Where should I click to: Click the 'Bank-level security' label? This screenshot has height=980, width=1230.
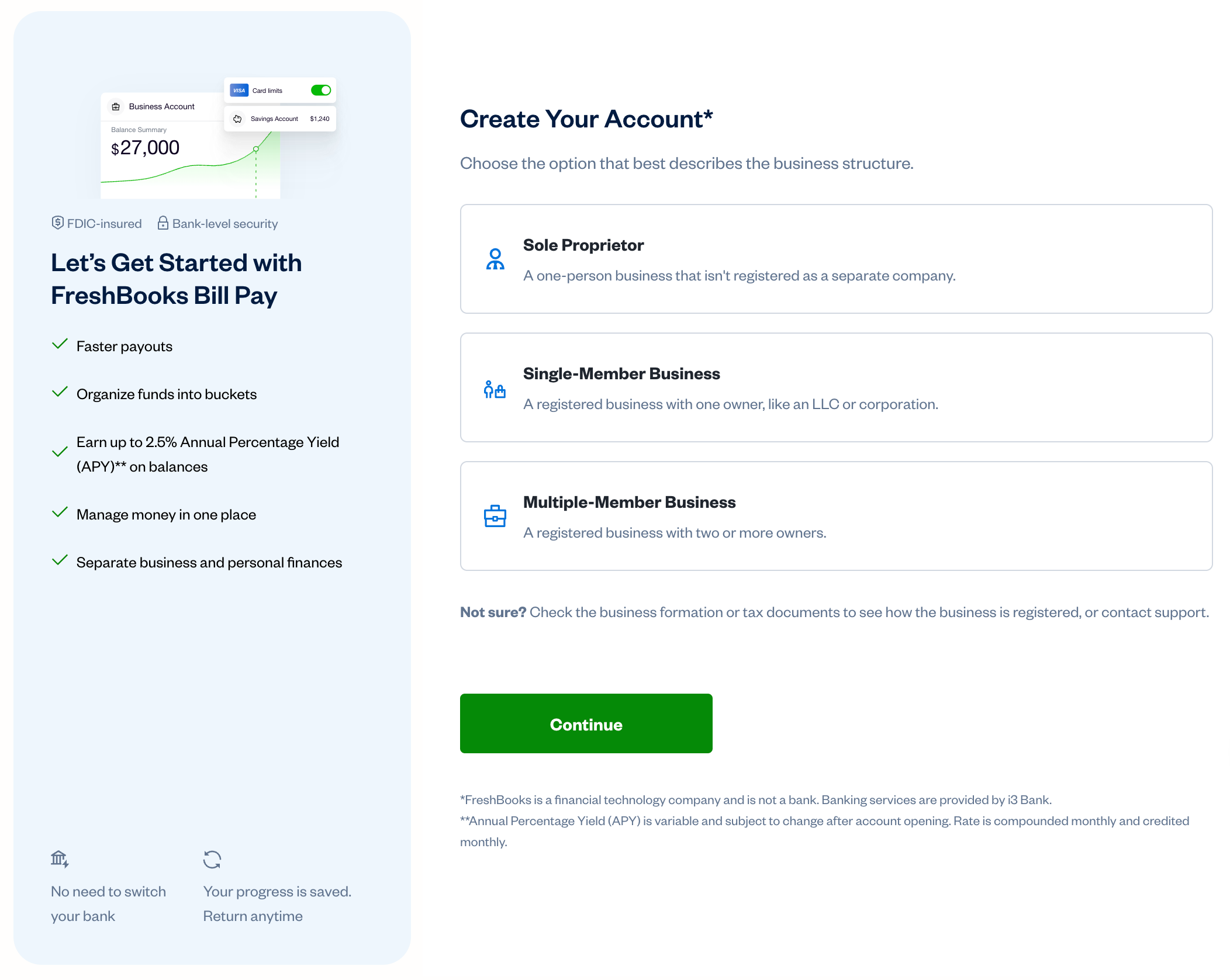point(225,223)
